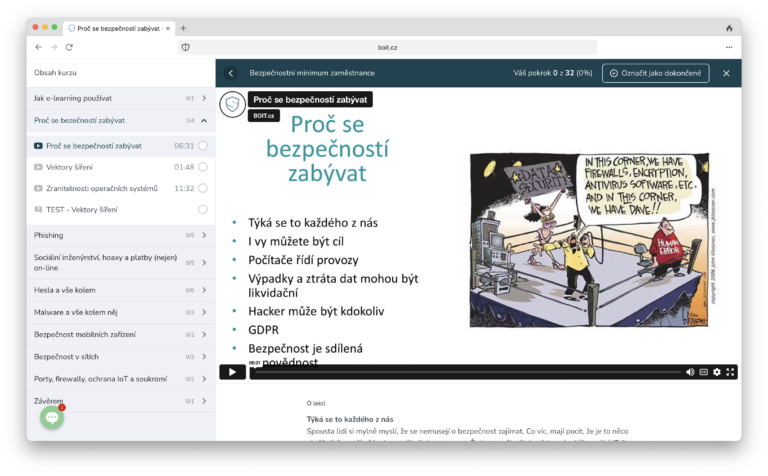This screenshot has height=476, width=768.
Task: Click 'Označit jako dokončené' button
Action: click(x=655, y=73)
